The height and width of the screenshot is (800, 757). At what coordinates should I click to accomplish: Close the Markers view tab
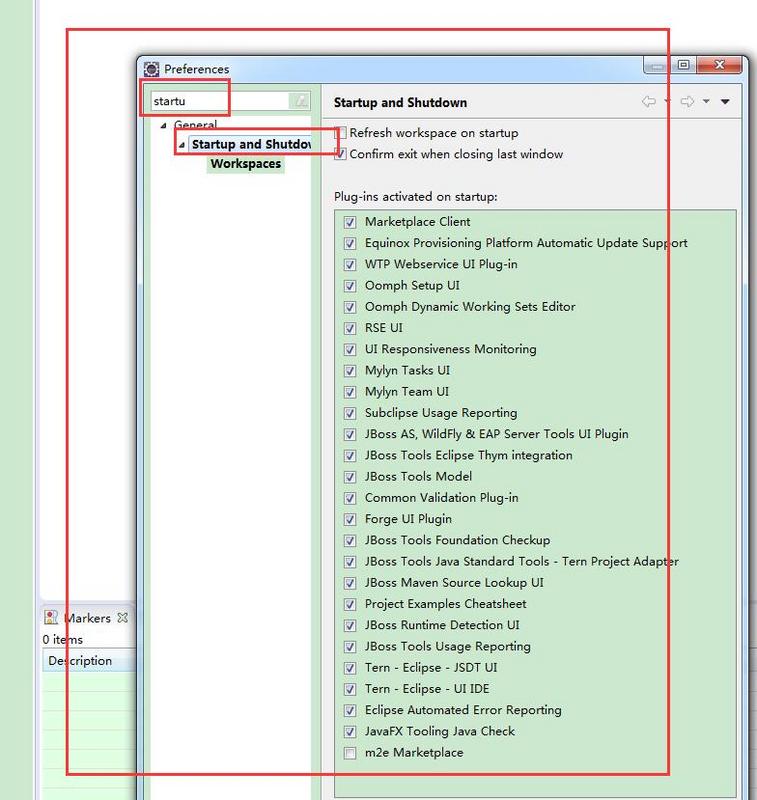pyautogui.click(x=122, y=618)
